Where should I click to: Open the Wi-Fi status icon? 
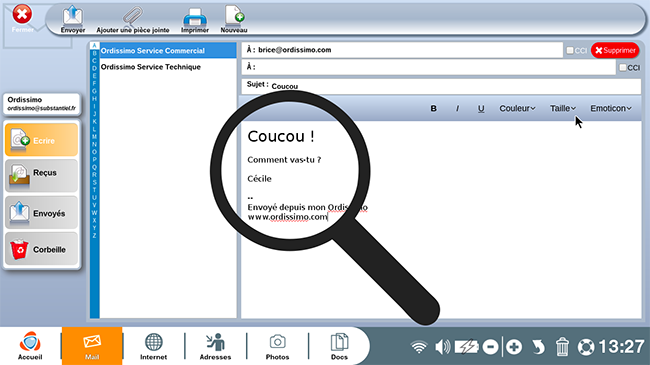click(x=419, y=347)
